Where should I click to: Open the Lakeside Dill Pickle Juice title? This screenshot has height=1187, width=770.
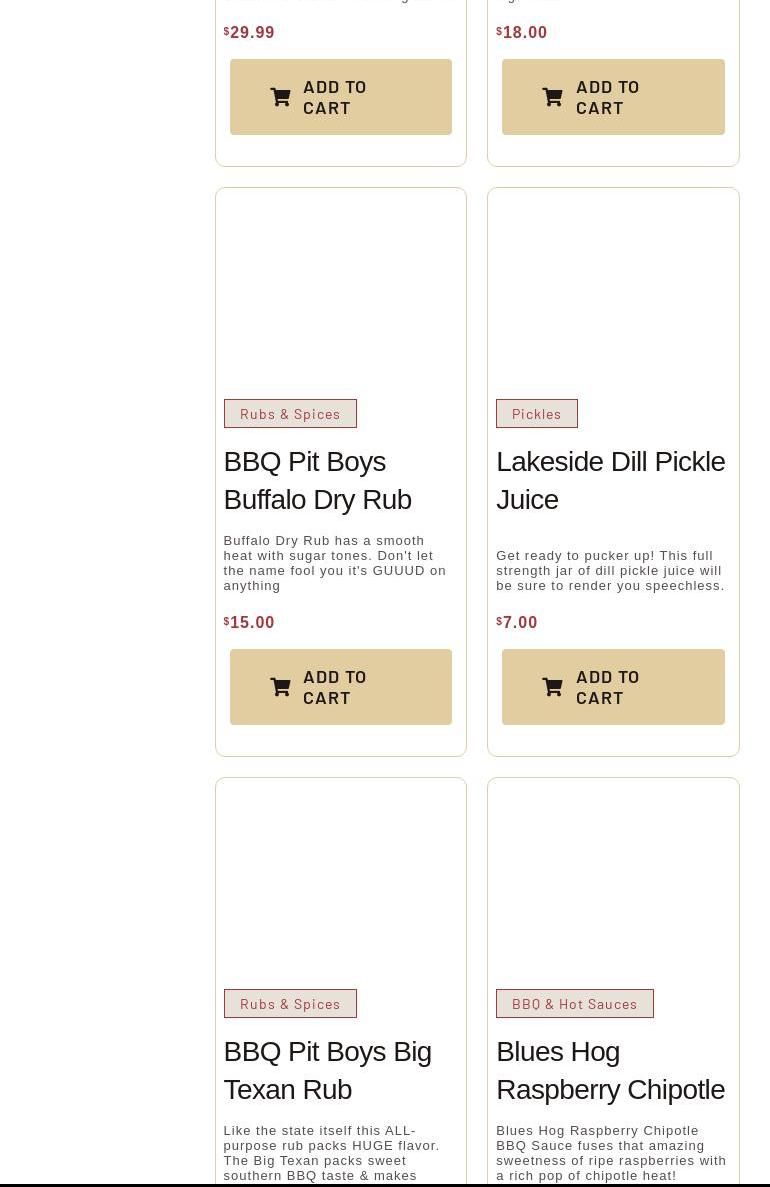click(x=610, y=480)
